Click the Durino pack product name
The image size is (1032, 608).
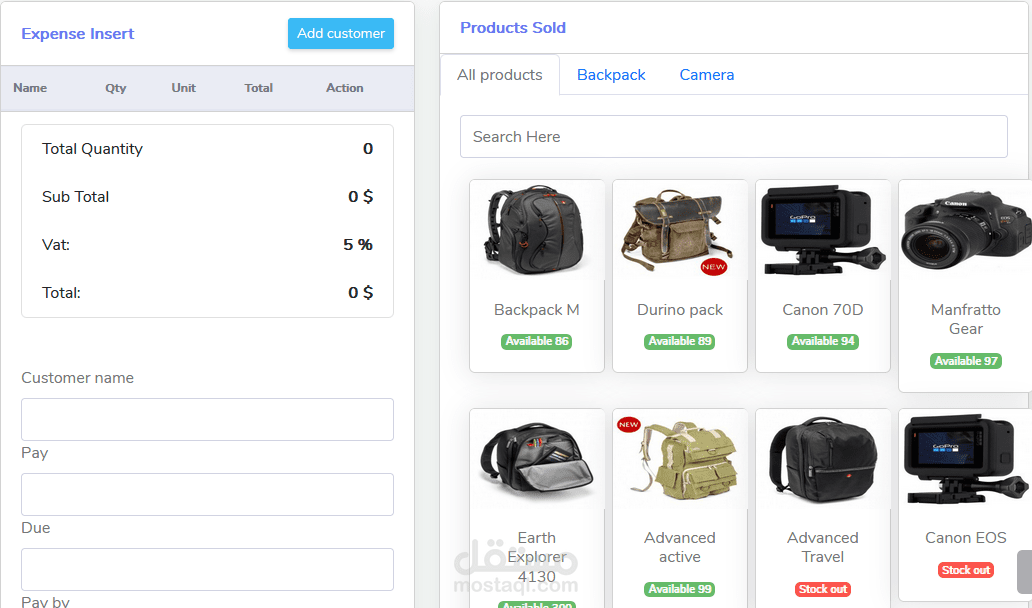[680, 310]
